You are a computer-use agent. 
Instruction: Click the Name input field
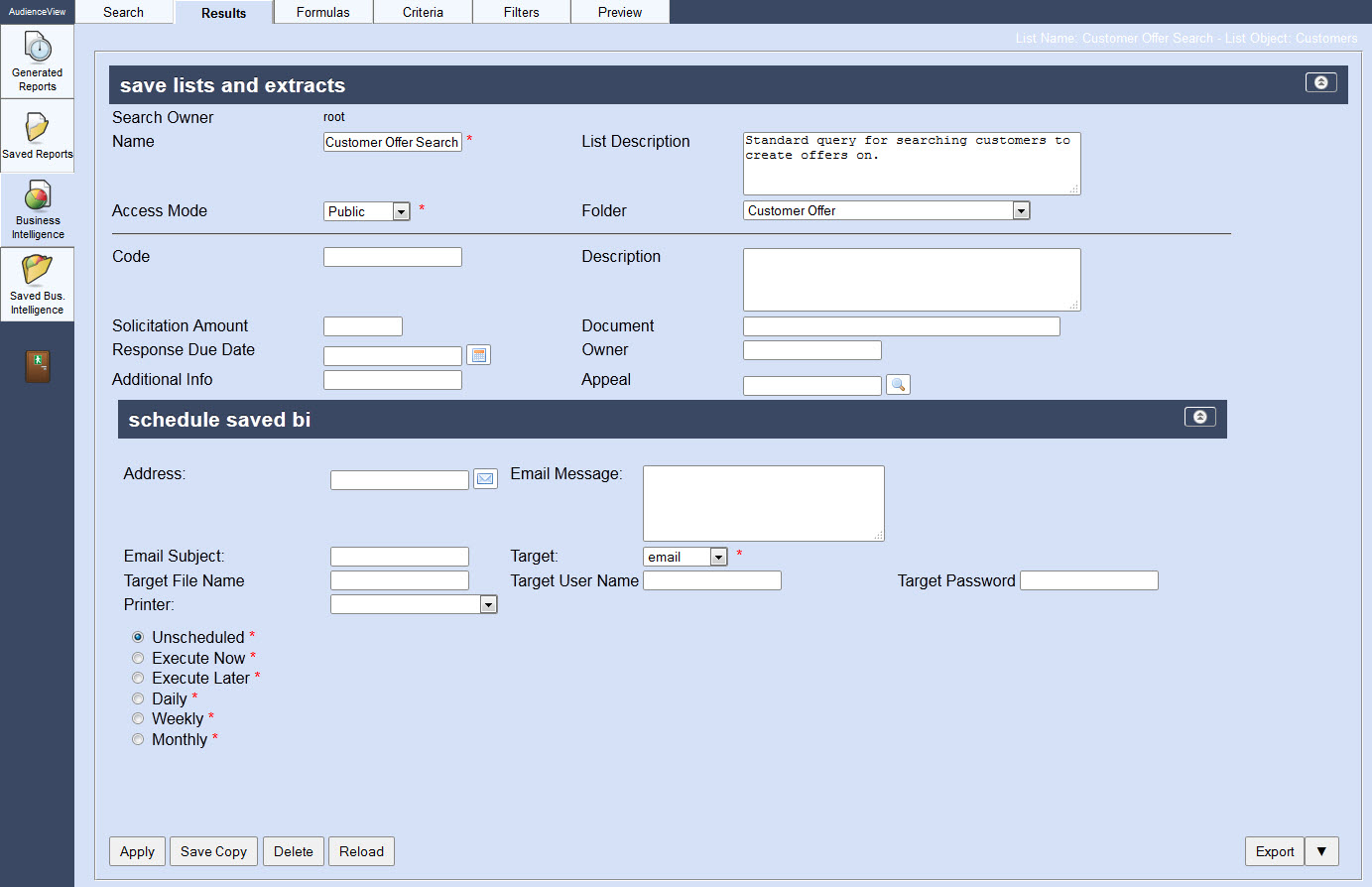(x=393, y=142)
